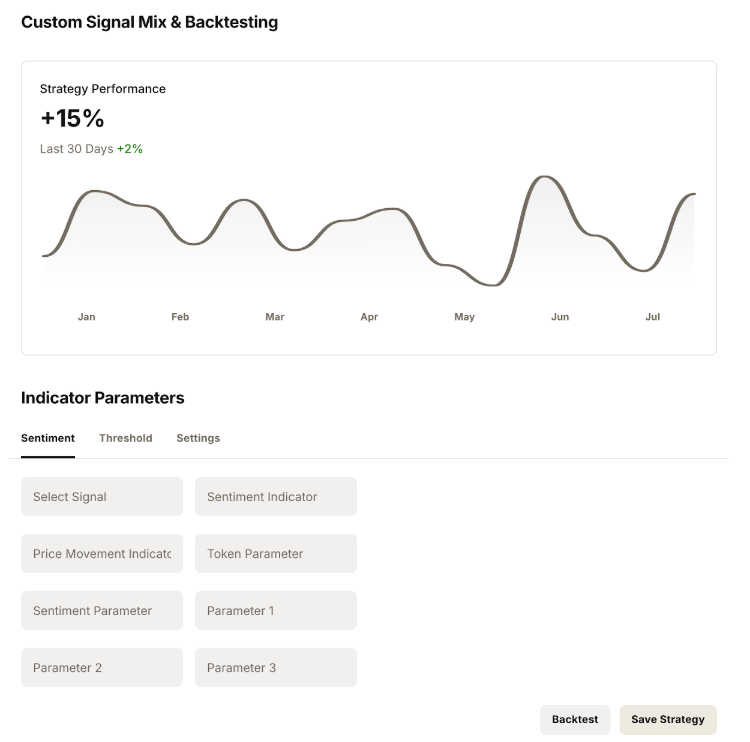
Task: Click the Jan label on the chart
Action: point(87,317)
